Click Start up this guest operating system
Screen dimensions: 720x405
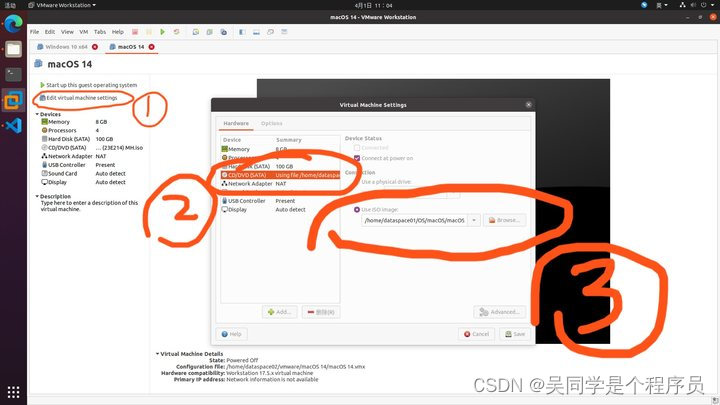click(89, 85)
